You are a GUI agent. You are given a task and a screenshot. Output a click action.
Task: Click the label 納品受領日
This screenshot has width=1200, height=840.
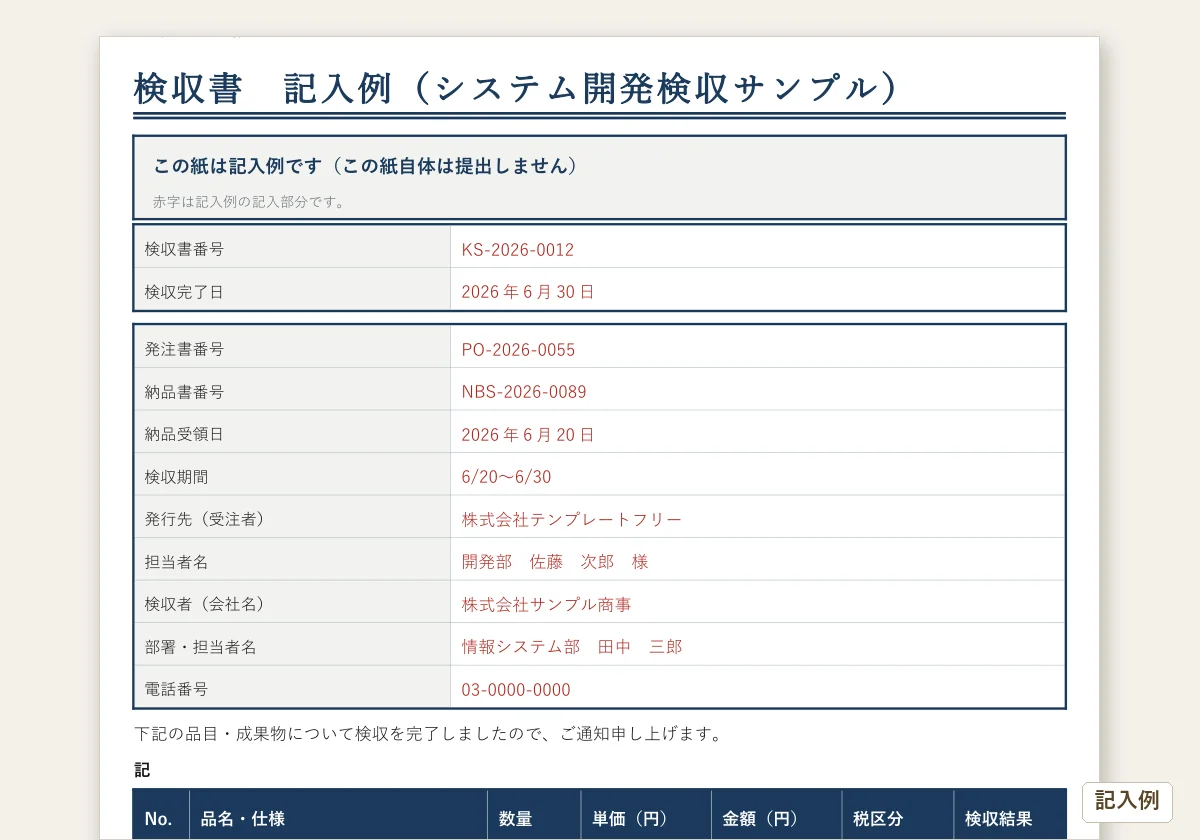tap(184, 434)
